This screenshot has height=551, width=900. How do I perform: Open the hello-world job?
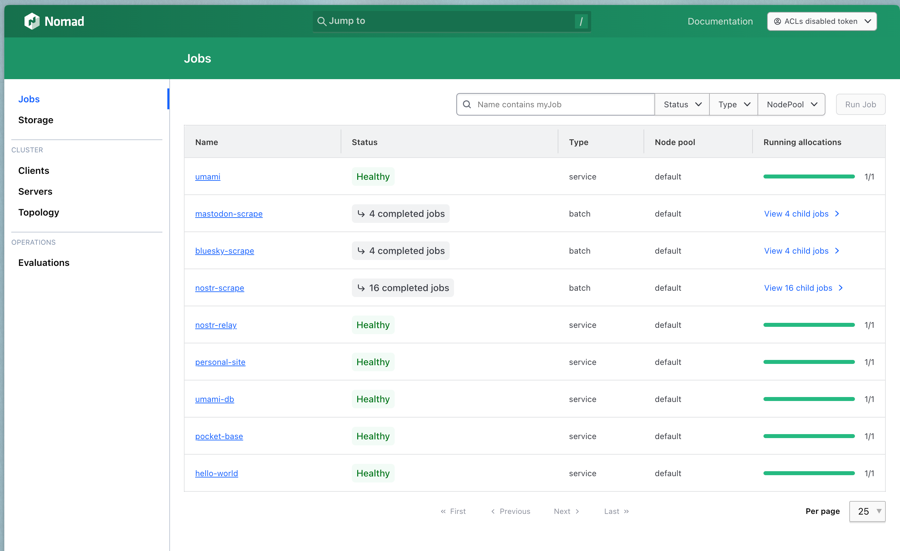[x=216, y=474]
